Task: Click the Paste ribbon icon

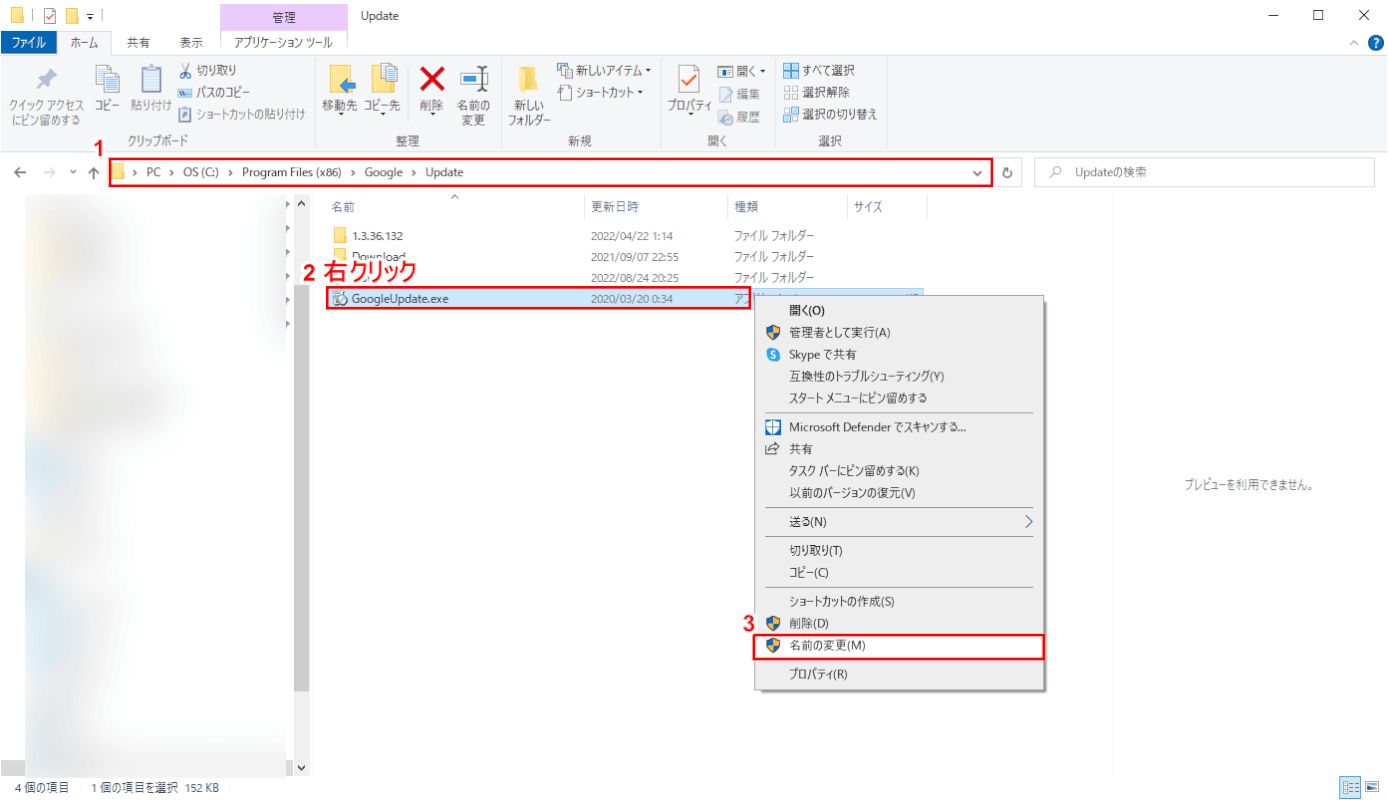Action: tap(151, 90)
